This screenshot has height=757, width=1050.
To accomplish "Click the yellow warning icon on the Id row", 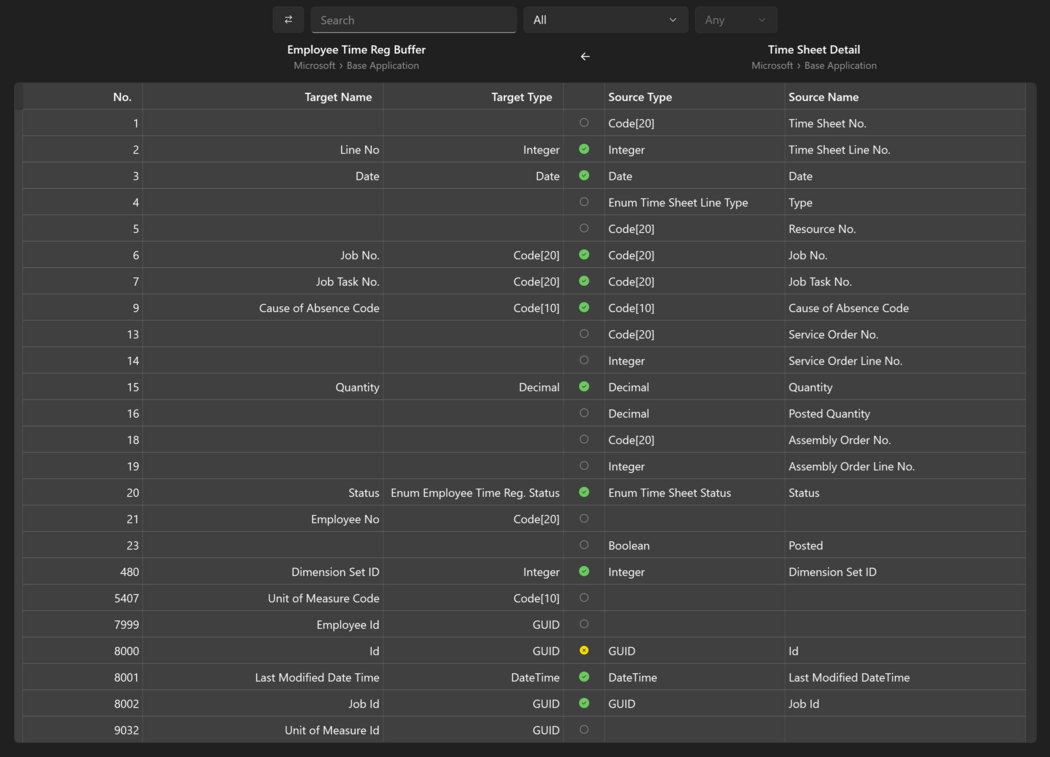I will coord(584,650).
